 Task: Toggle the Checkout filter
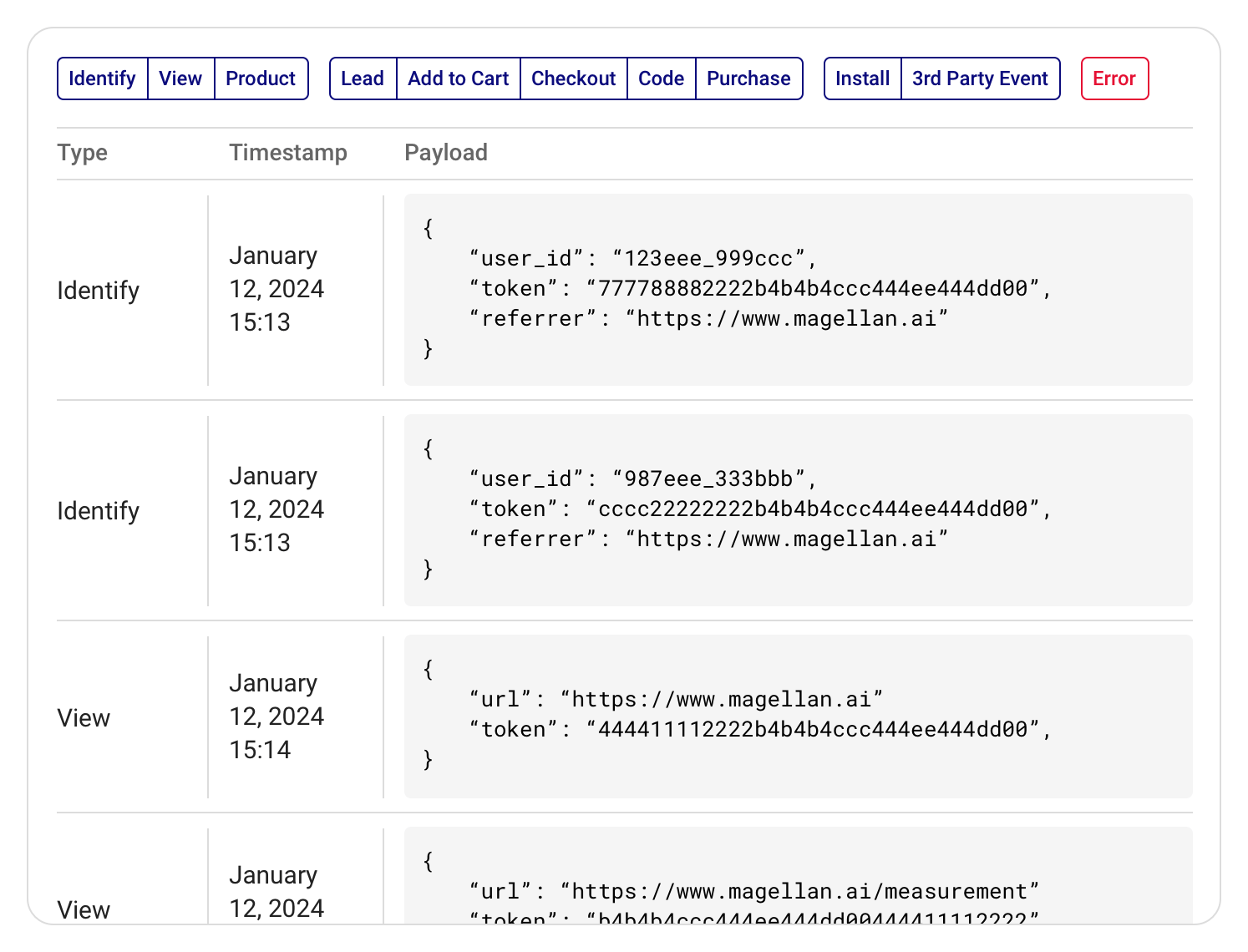click(x=574, y=78)
